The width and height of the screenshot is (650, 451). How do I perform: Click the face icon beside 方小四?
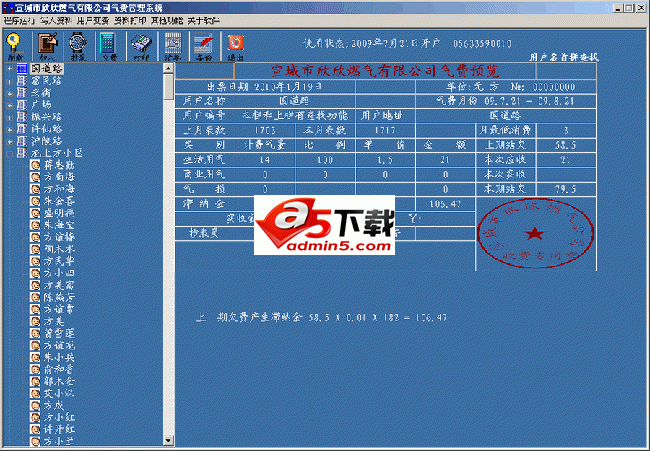point(36,273)
